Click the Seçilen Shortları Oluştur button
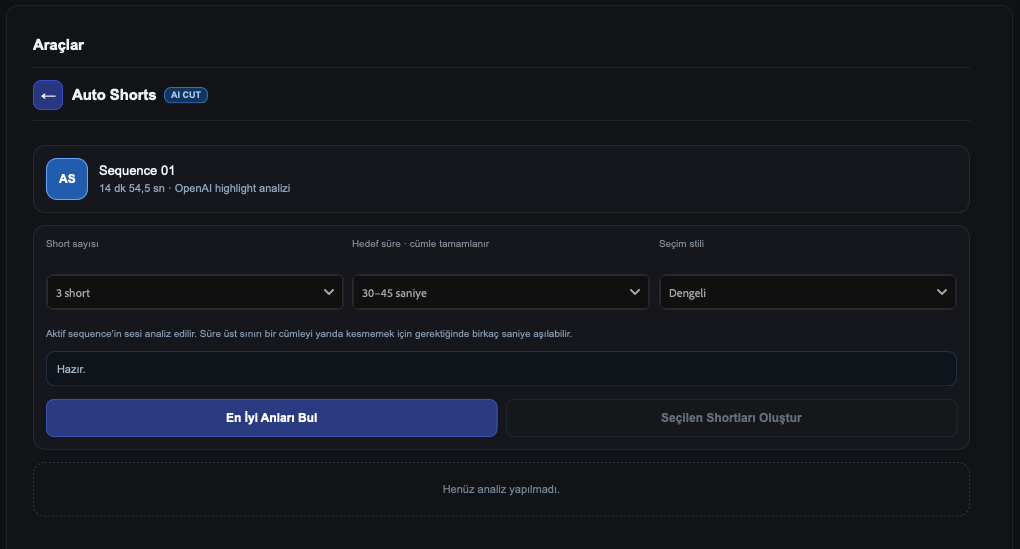 731,418
